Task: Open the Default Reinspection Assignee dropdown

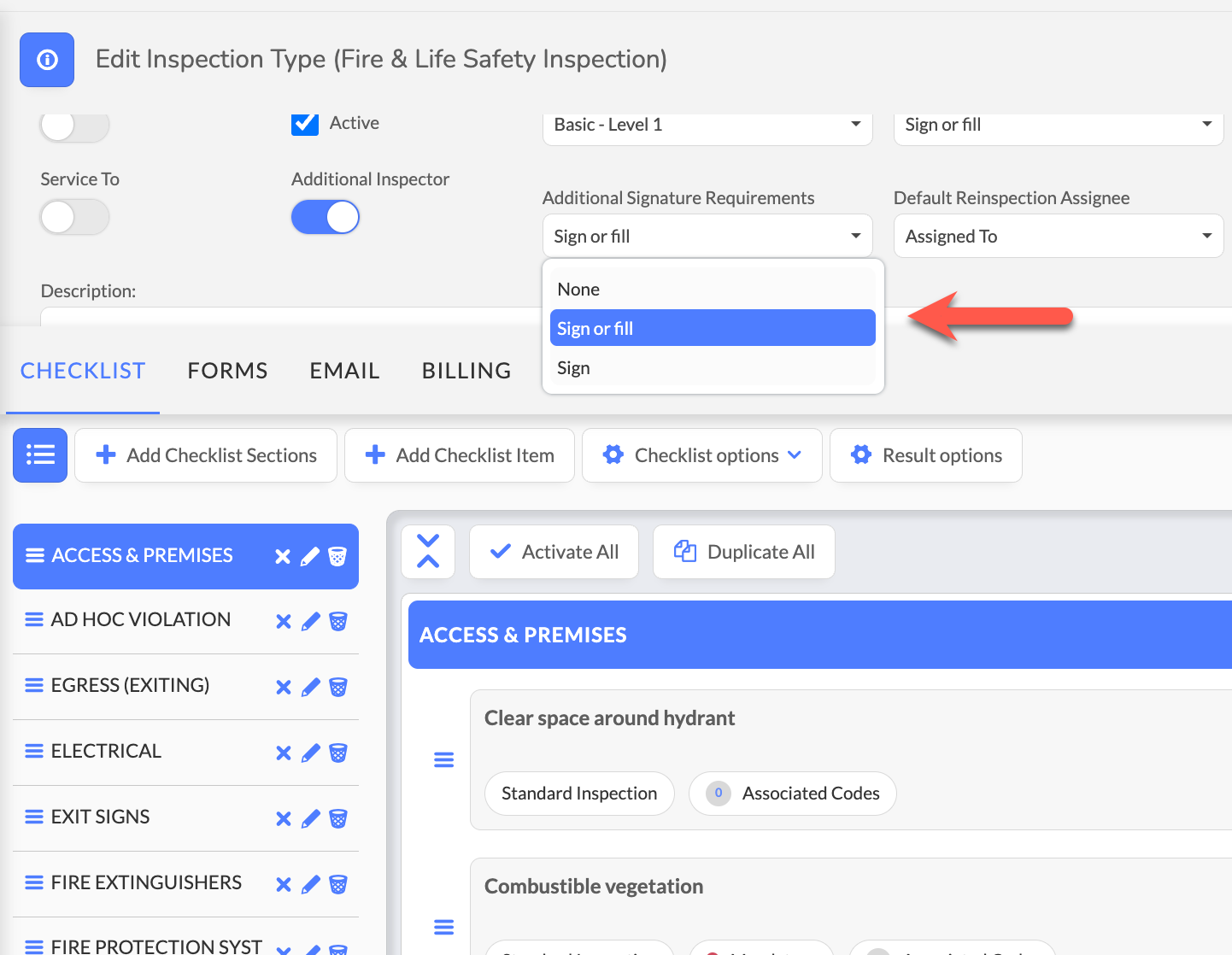Action: [x=1058, y=237]
